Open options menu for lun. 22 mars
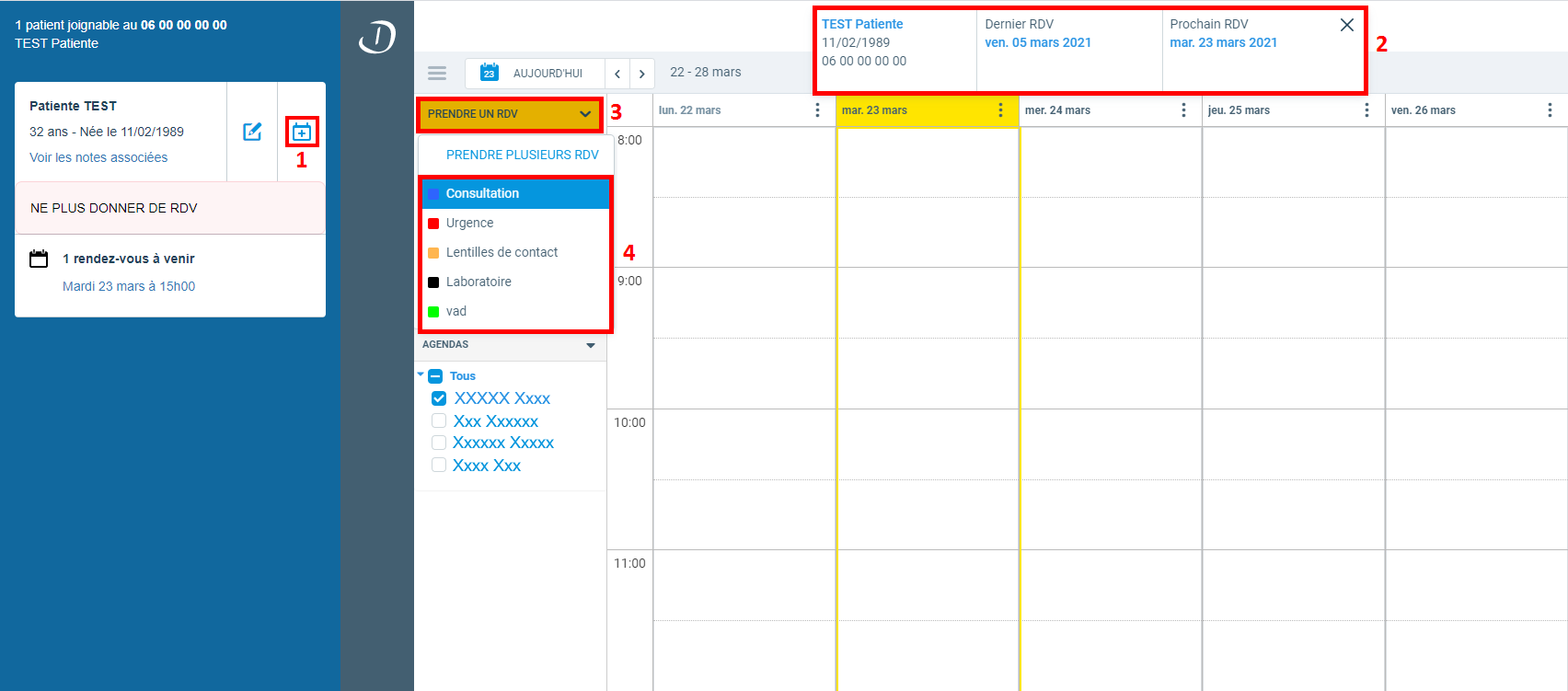This screenshot has height=691, width=1568. (x=817, y=110)
